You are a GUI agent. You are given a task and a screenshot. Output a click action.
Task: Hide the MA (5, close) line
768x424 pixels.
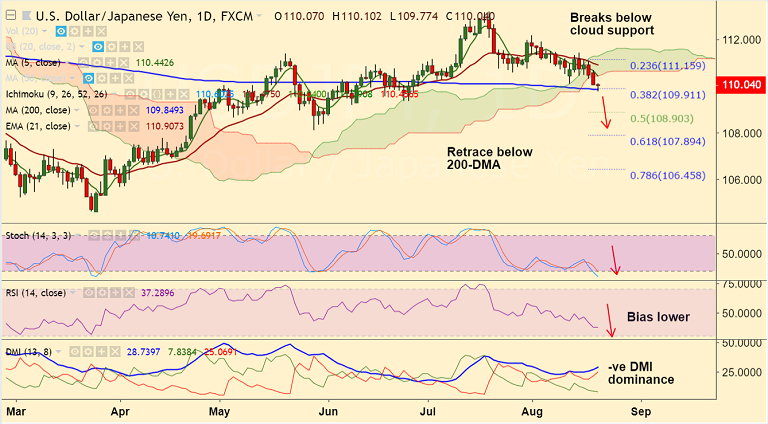coord(83,63)
